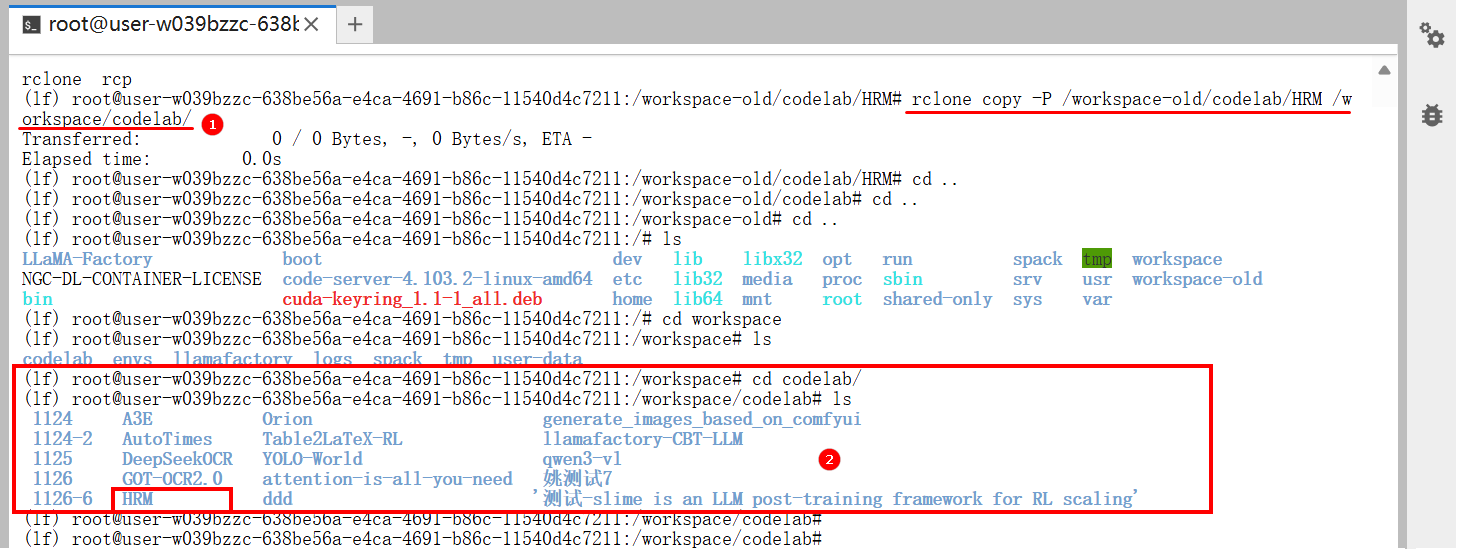The image size is (1457, 549).
Task: Click the bug debug icon in right sidebar
Action: click(x=1432, y=115)
